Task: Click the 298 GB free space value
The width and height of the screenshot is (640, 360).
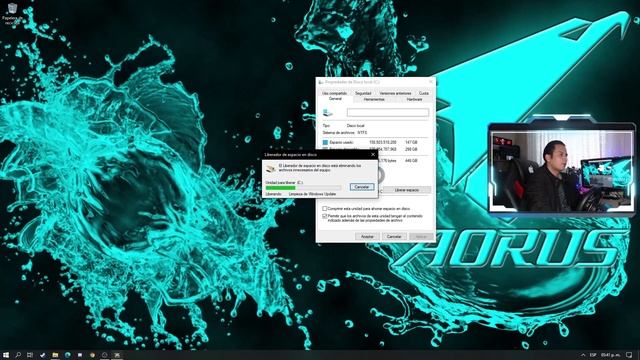Action: point(411,149)
